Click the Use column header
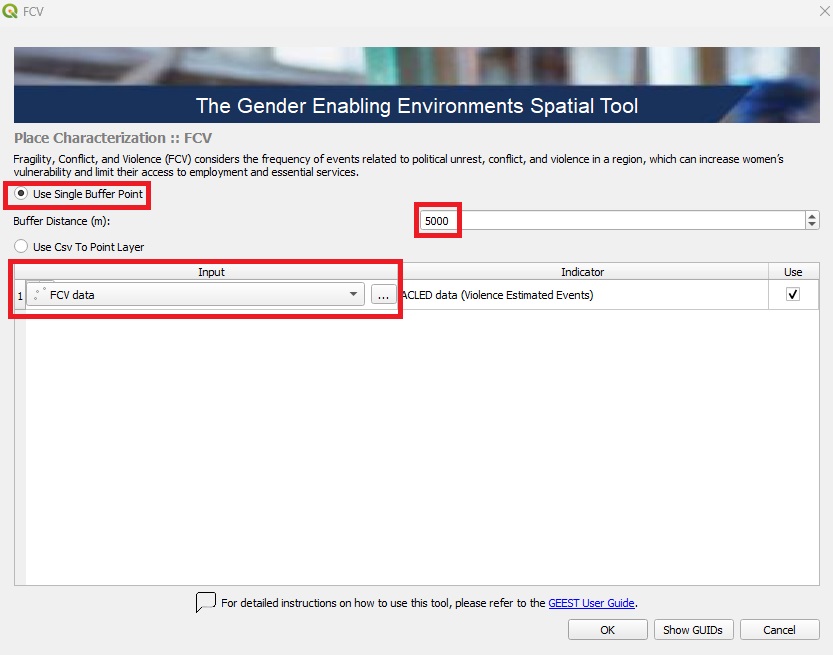Viewport: 833px width, 655px height. (x=793, y=272)
